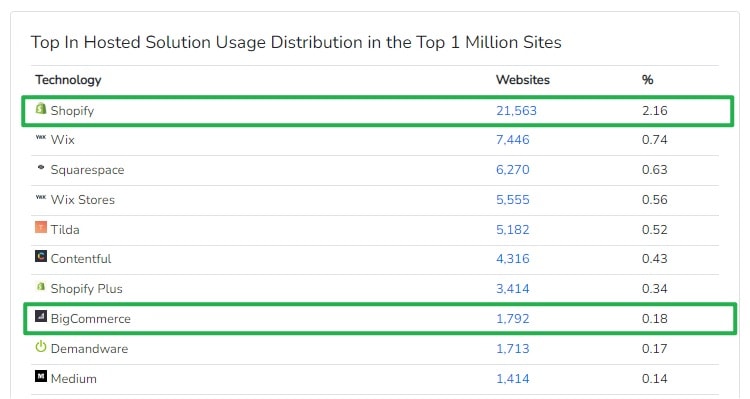Open Medium's 1,414 websites link
Viewport: 750px width, 399px height.
coord(512,379)
